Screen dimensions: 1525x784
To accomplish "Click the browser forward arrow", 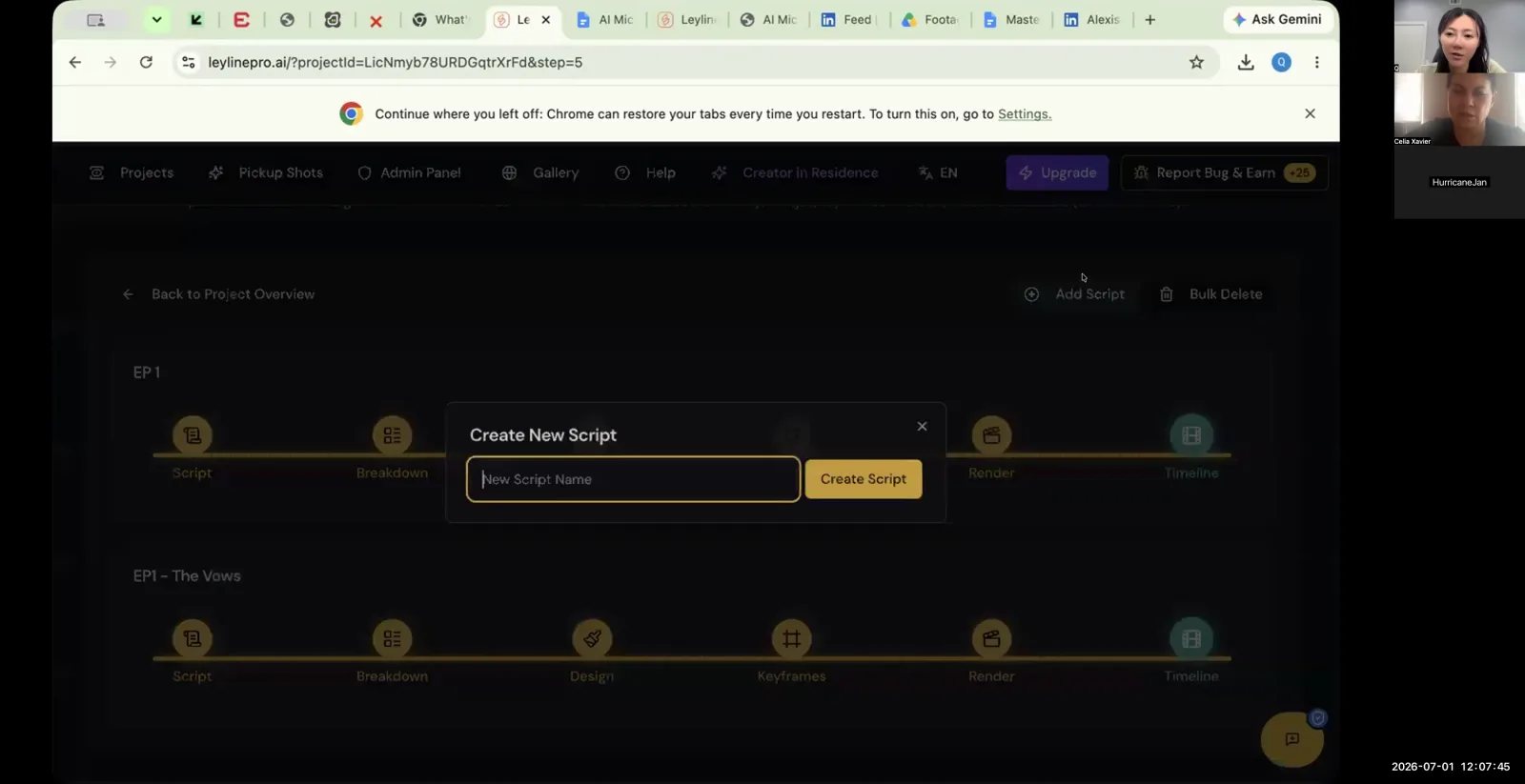I will [111, 62].
